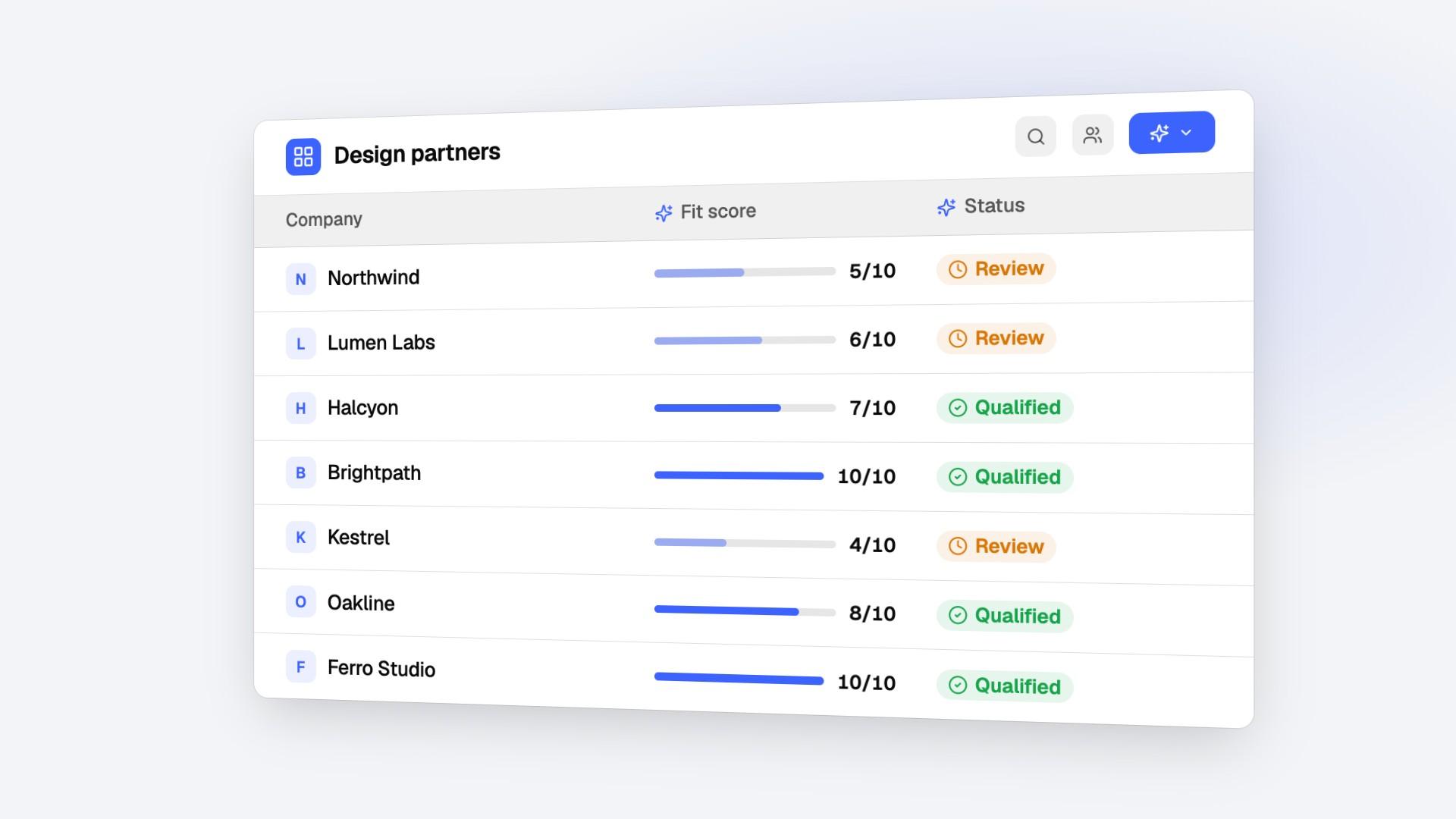Click the Status column header

[x=981, y=206]
